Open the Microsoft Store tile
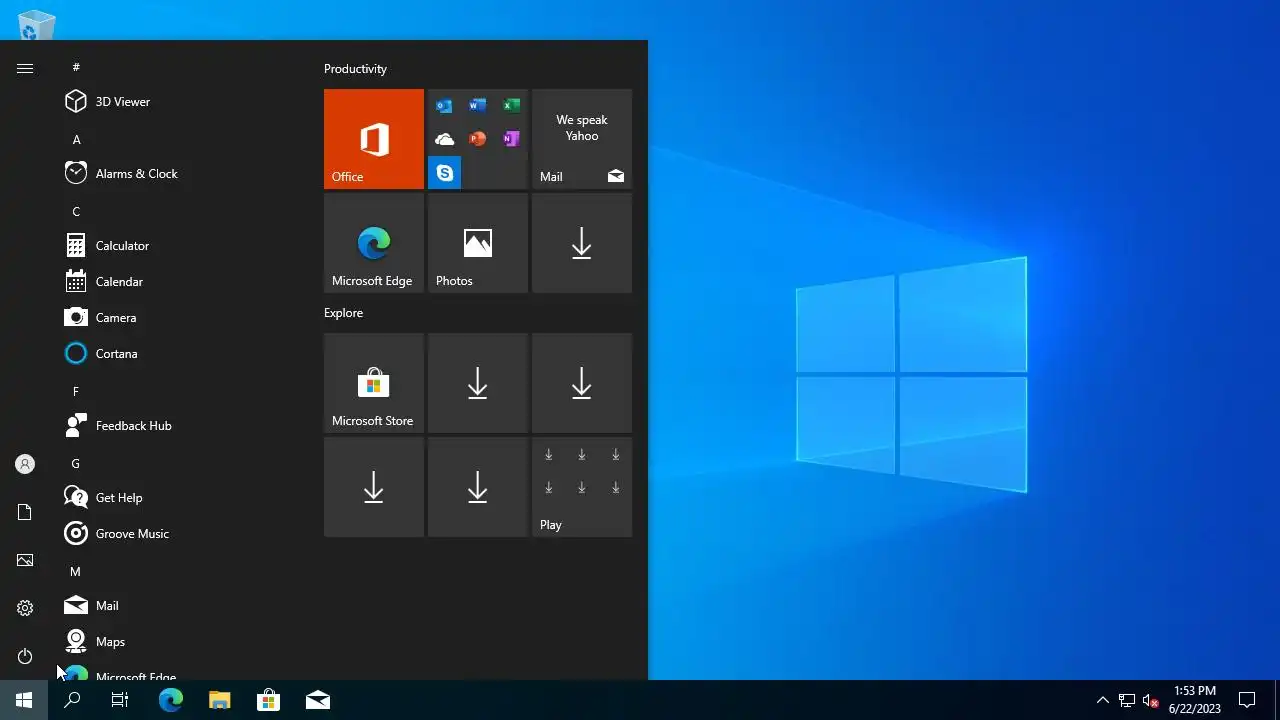This screenshot has height=720, width=1280. (x=374, y=383)
